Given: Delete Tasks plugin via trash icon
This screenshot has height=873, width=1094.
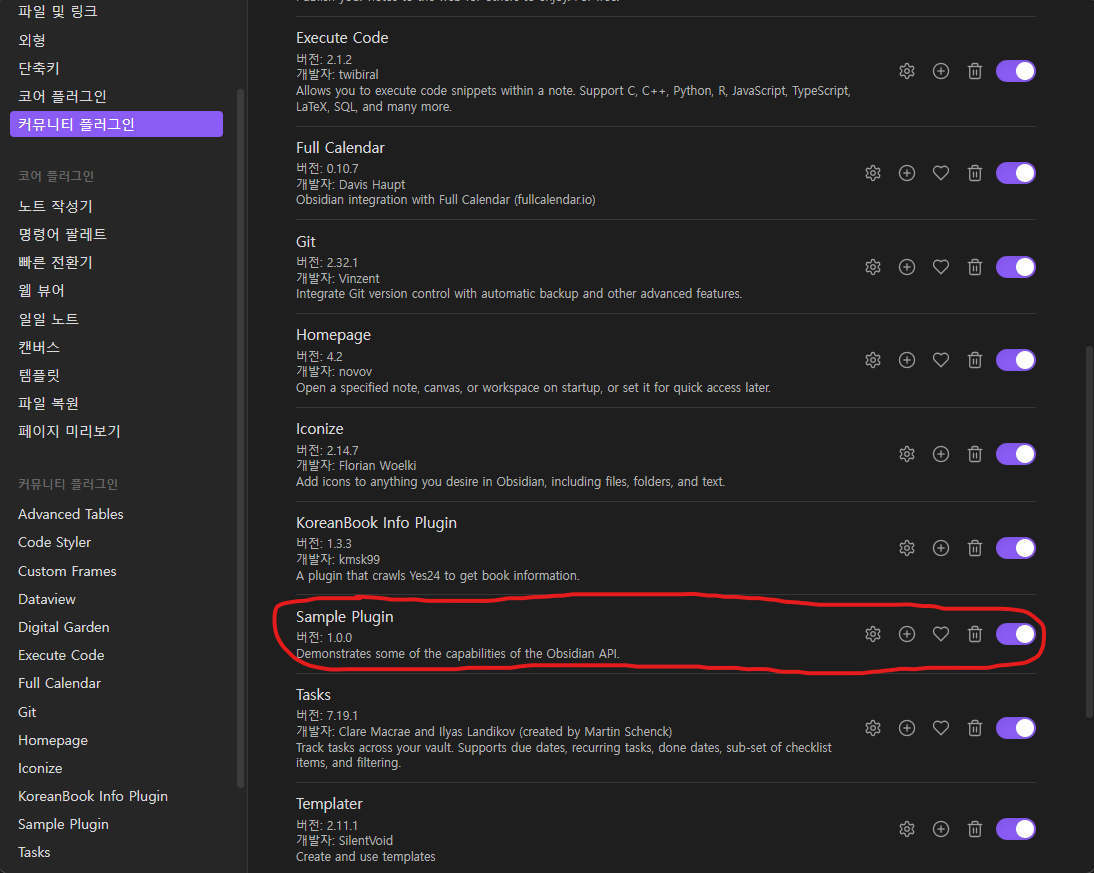Looking at the screenshot, I should tap(975, 728).
